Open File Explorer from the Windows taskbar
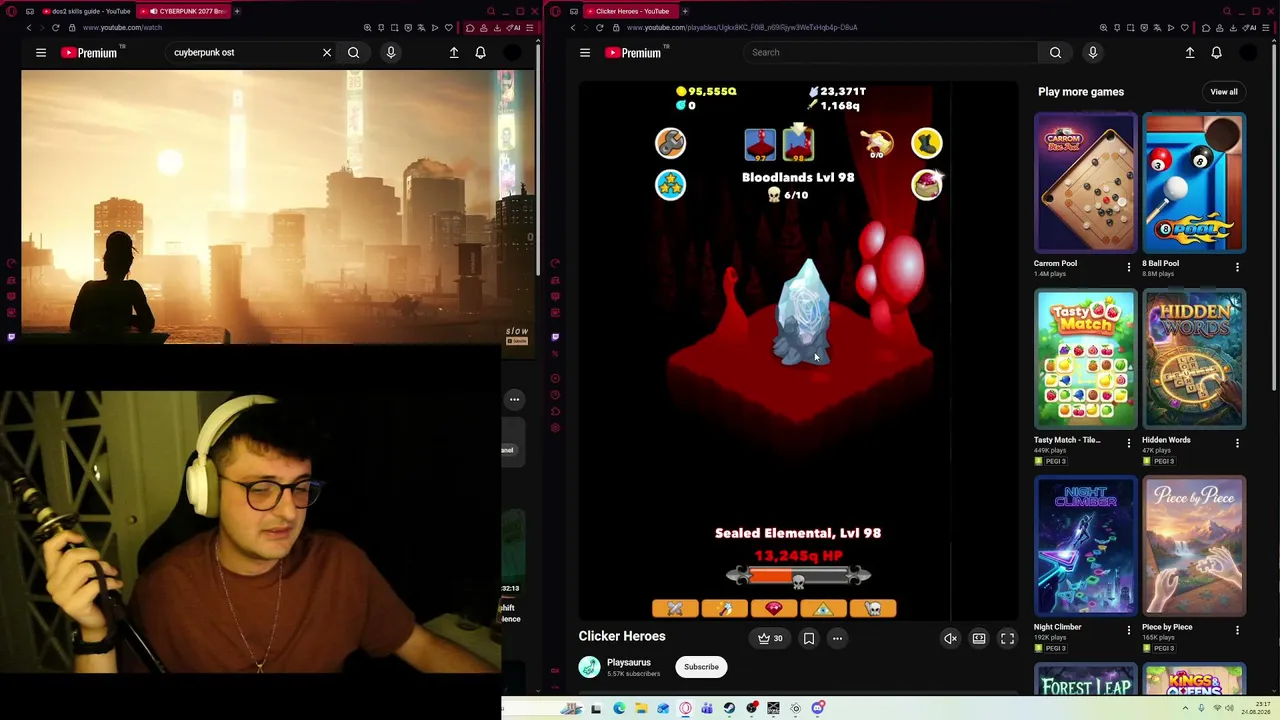1280x720 pixels. click(x=641, y=709)
